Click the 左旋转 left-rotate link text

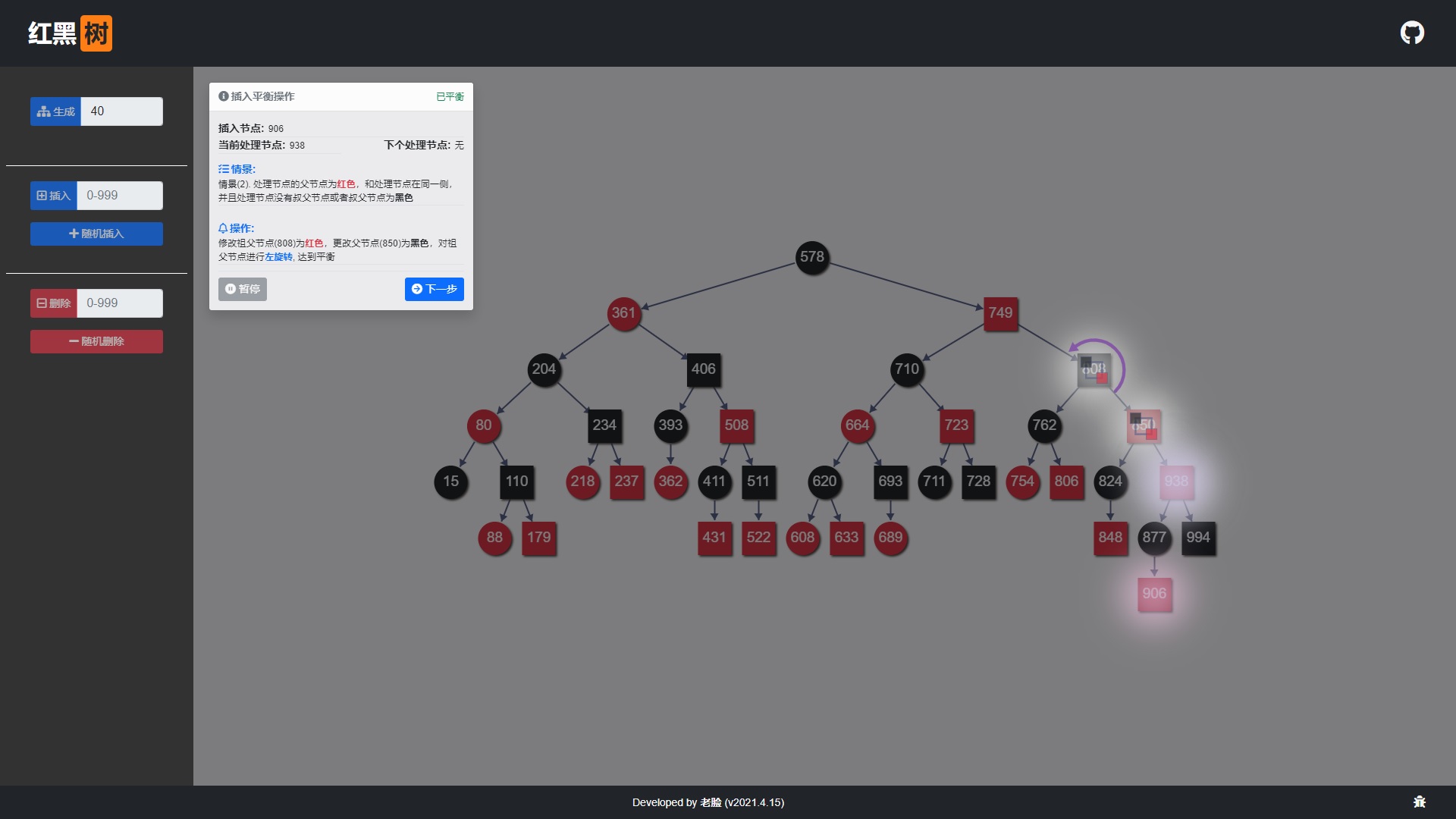coord(278,257)
